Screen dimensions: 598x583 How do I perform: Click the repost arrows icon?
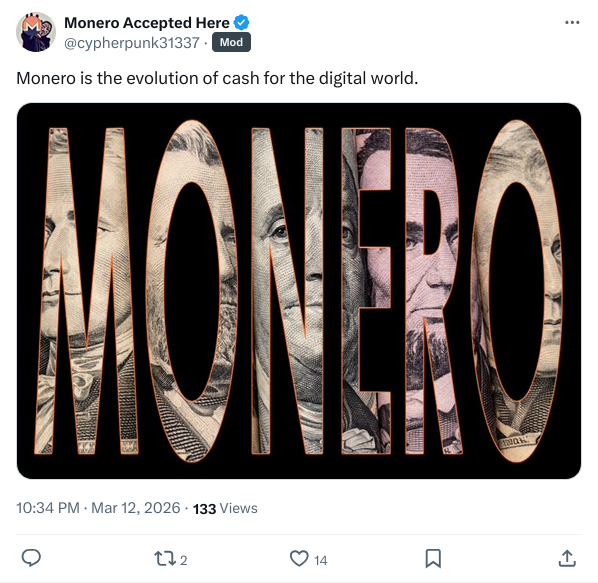click(165, 559)
